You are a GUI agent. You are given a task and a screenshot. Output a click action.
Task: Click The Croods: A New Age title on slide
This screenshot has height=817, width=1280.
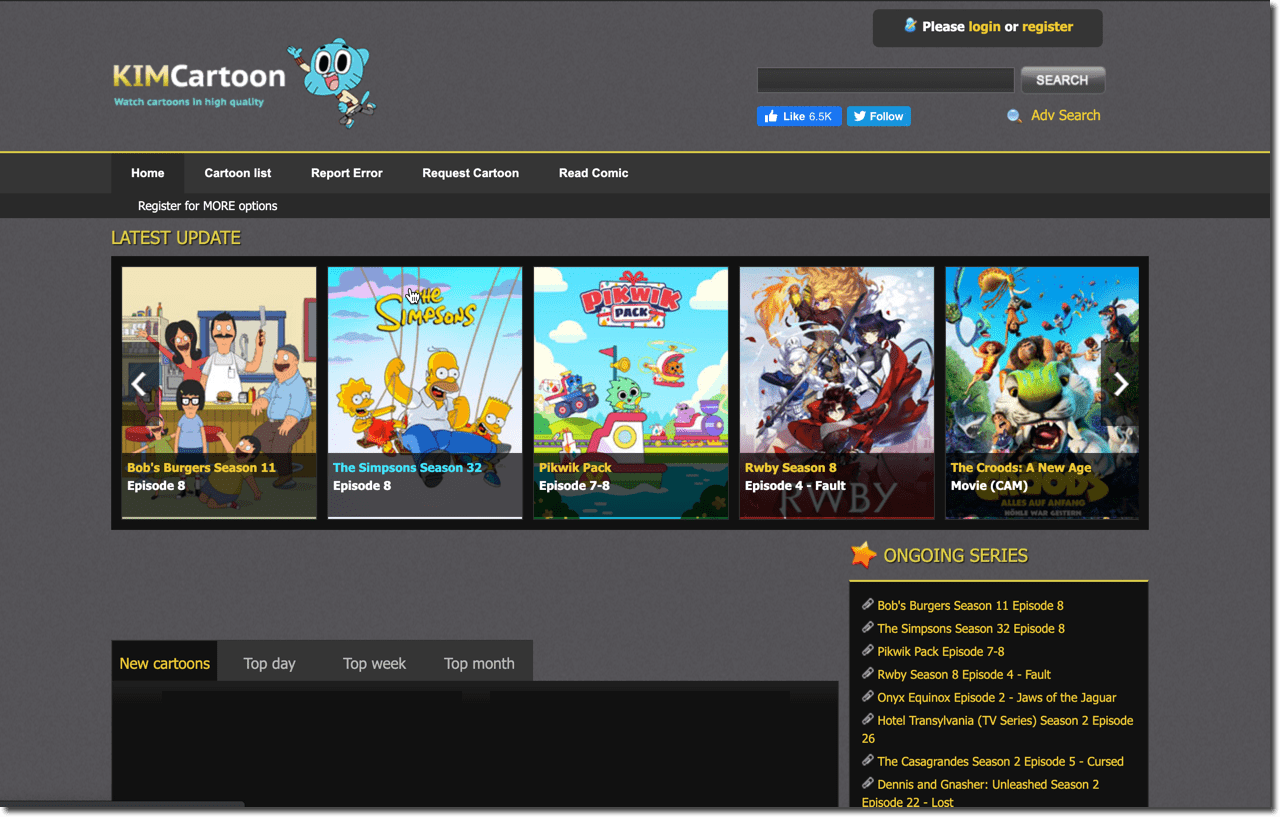point(1021,468)
